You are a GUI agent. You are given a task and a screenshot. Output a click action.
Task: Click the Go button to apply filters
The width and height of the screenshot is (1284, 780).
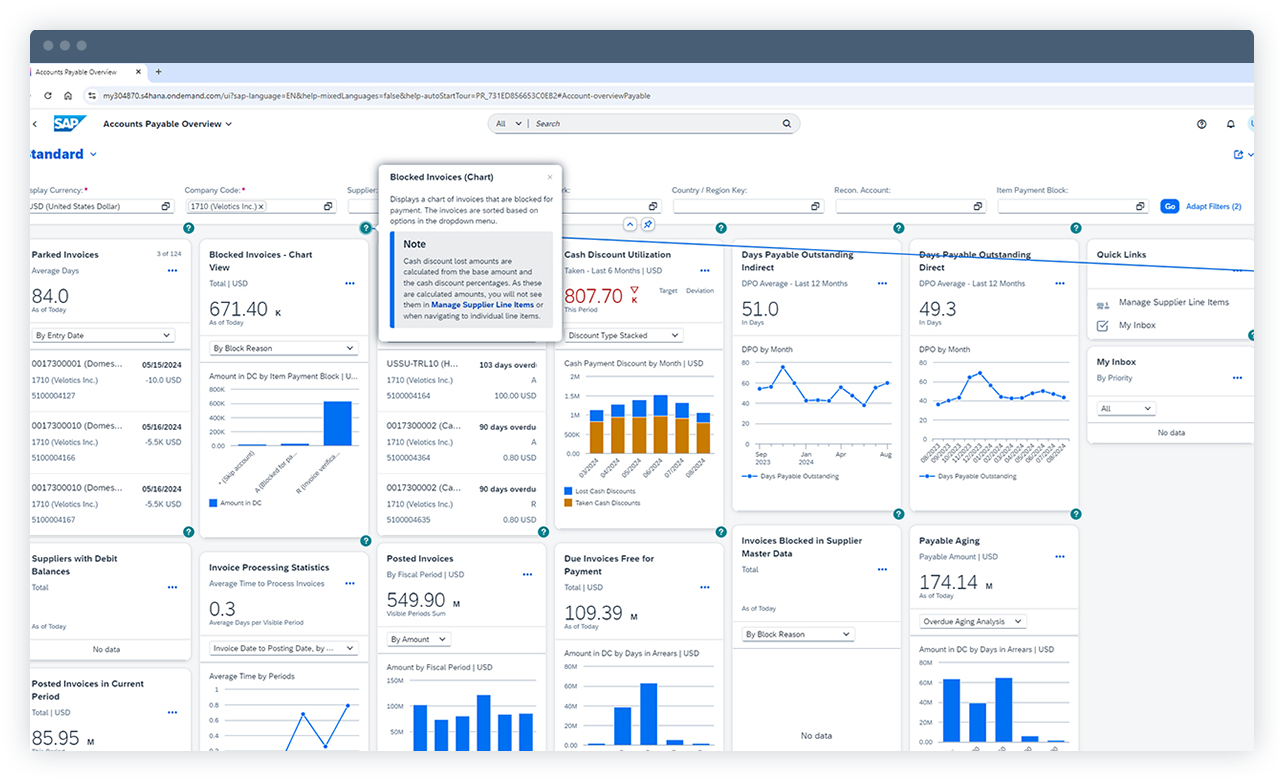click(x=1169, y=206)
